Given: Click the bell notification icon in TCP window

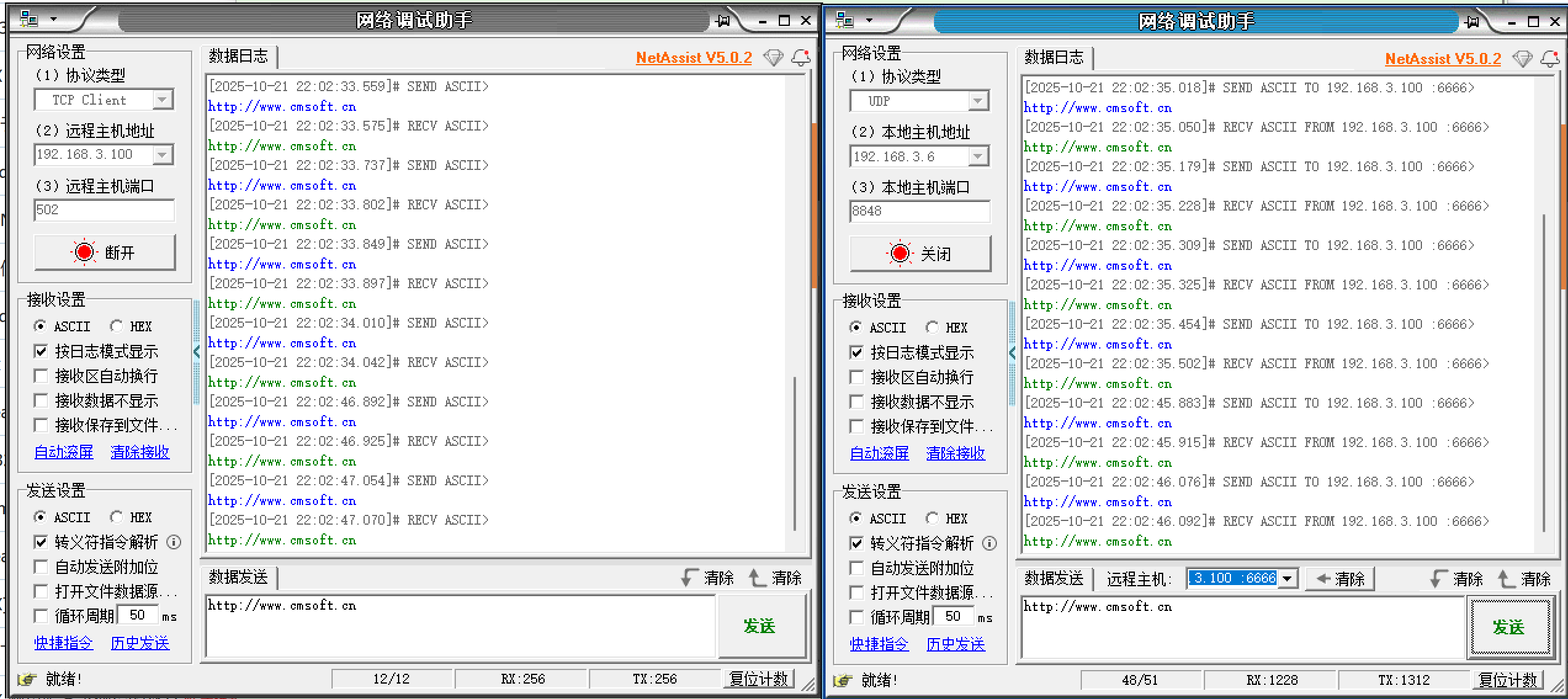Looking at the screenshot, I should (802, 57).
